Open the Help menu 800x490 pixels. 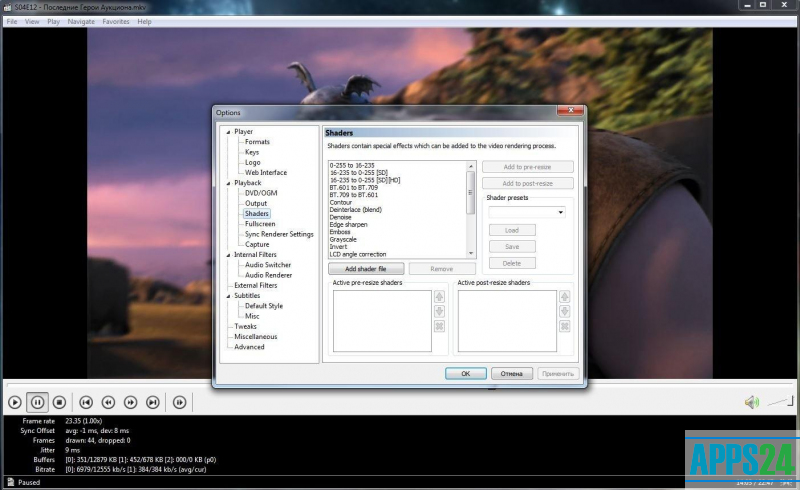pyautogui.click(x=144, y=21)
